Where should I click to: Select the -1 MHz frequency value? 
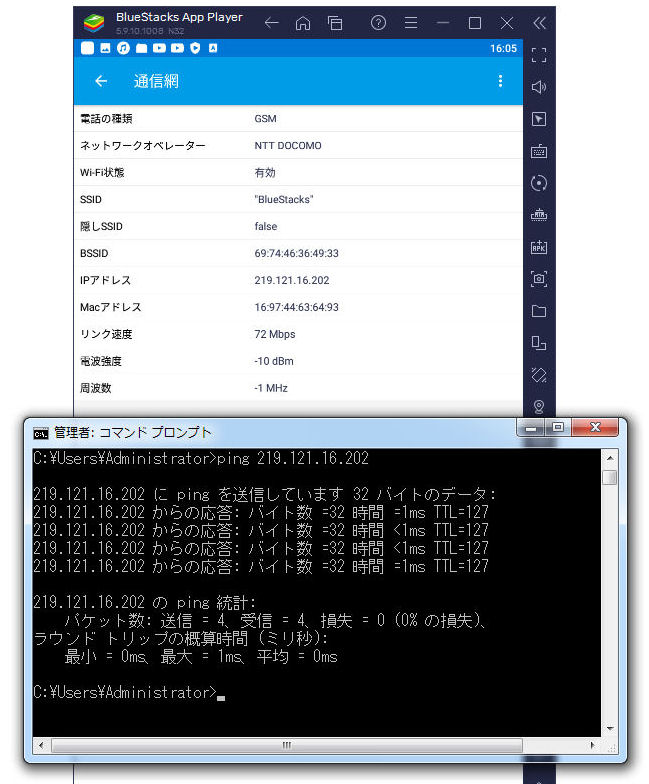coord(270,388)
